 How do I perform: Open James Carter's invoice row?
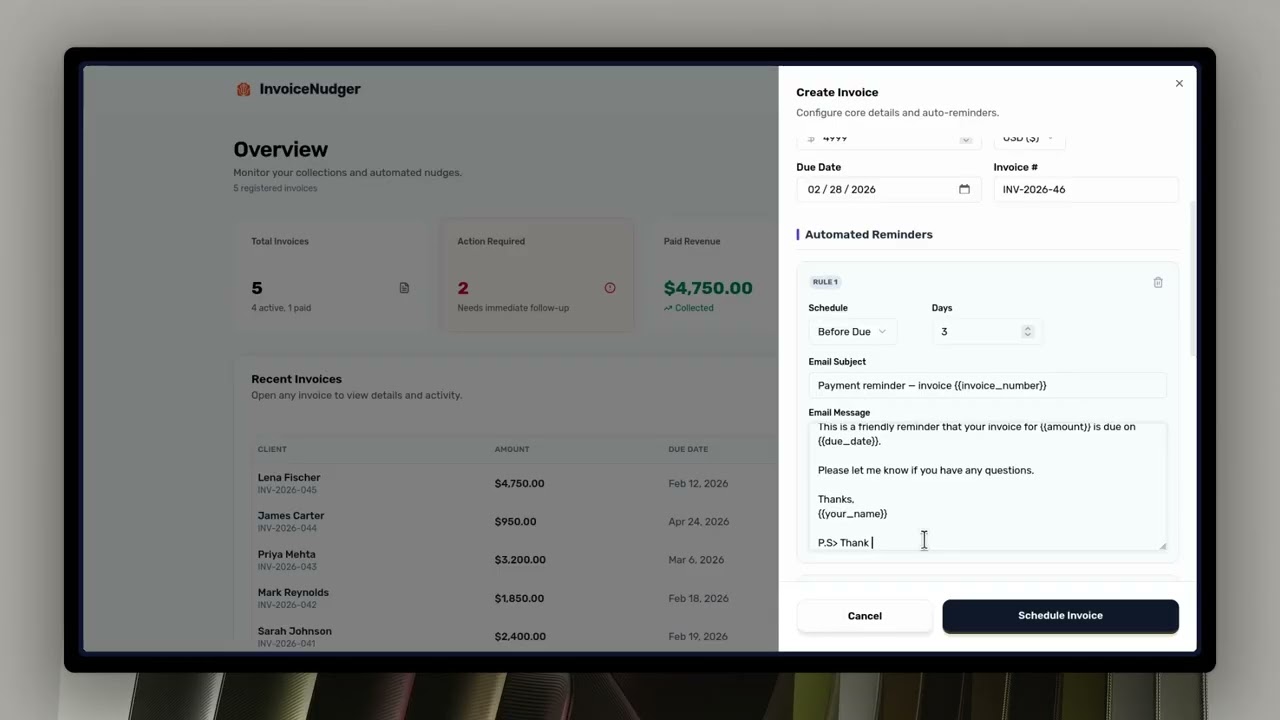515,522
